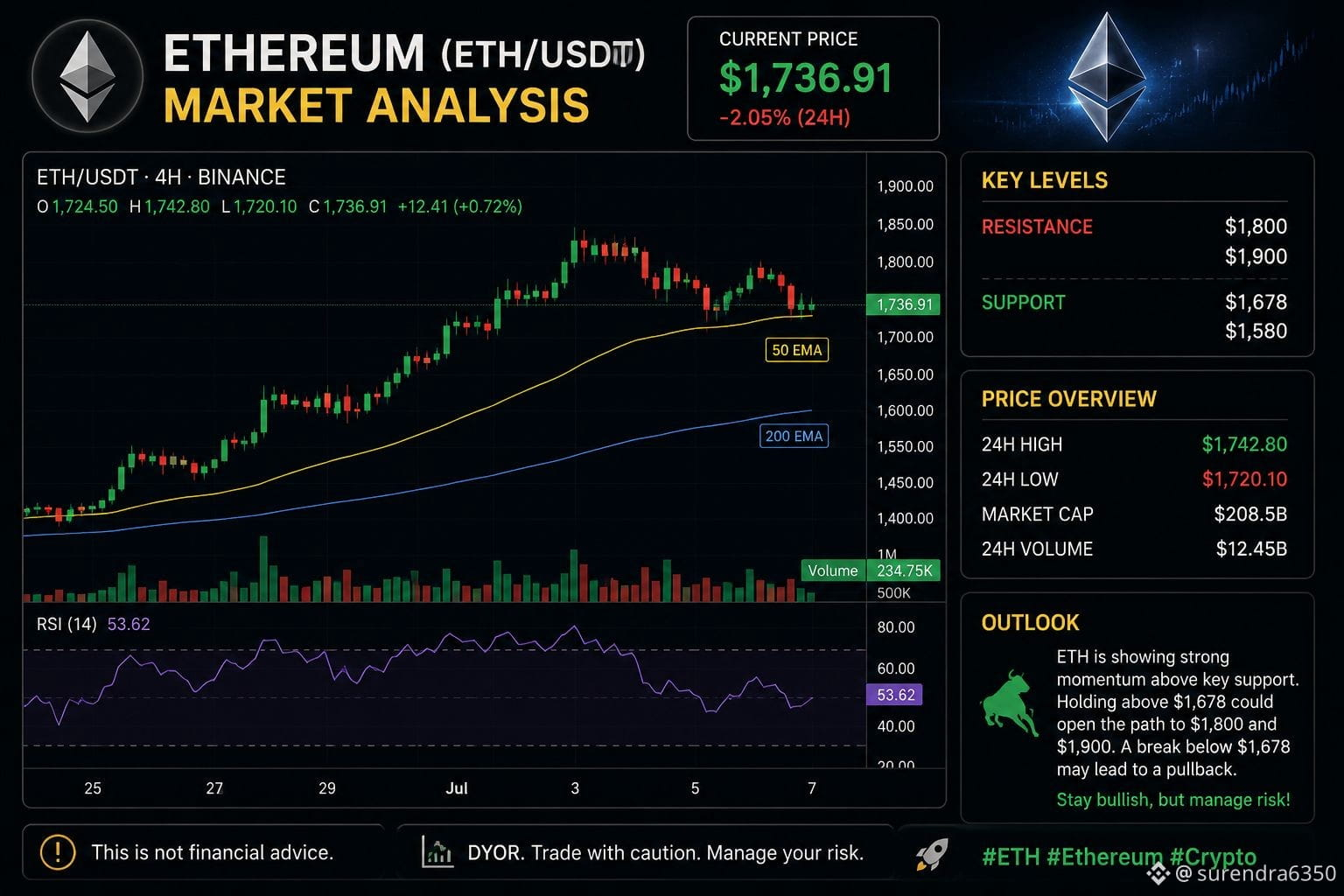Click the green SUPPORT label
The width and height of the screenshot is (1344, 896).
tap(1024, 303)
